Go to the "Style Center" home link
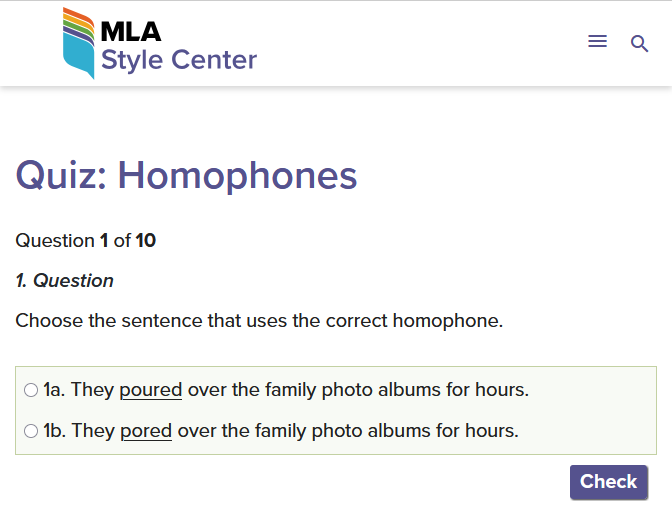Image resolution: width=672 pixels, height=521 pixels. pyautogui.click(x=179, y=60)
